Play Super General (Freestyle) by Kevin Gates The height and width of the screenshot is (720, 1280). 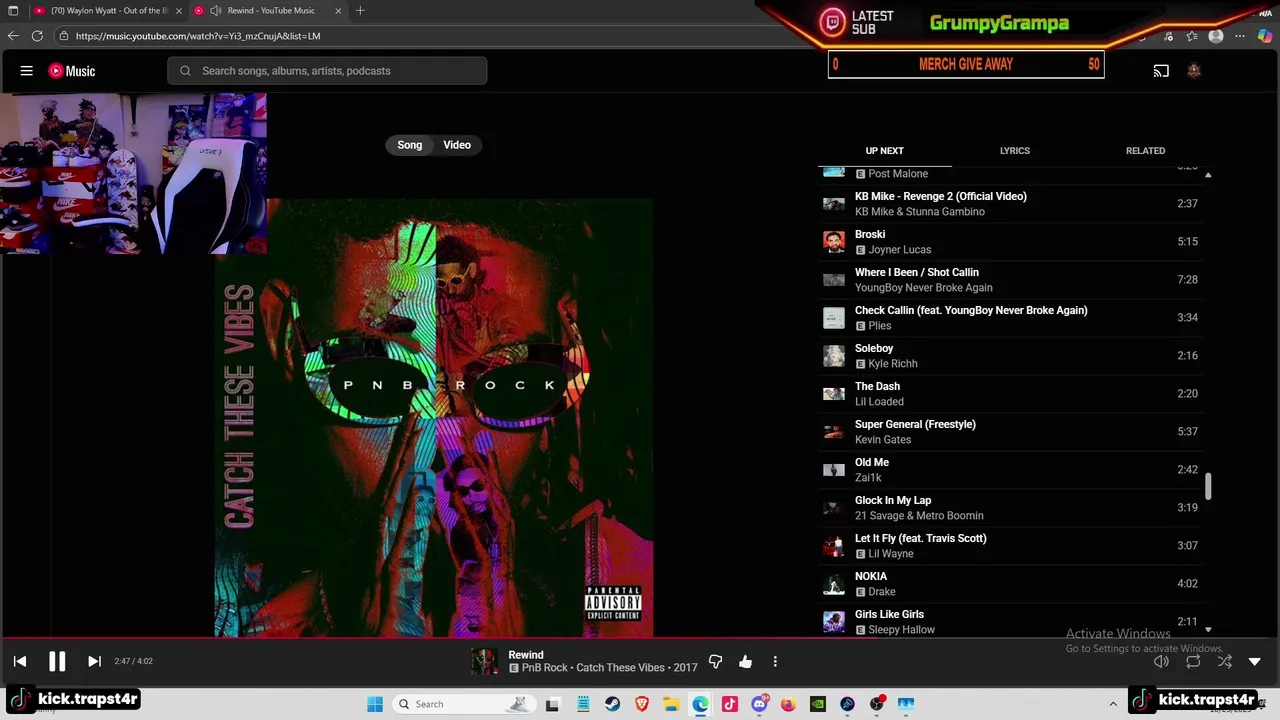[x=1010, y=432]
